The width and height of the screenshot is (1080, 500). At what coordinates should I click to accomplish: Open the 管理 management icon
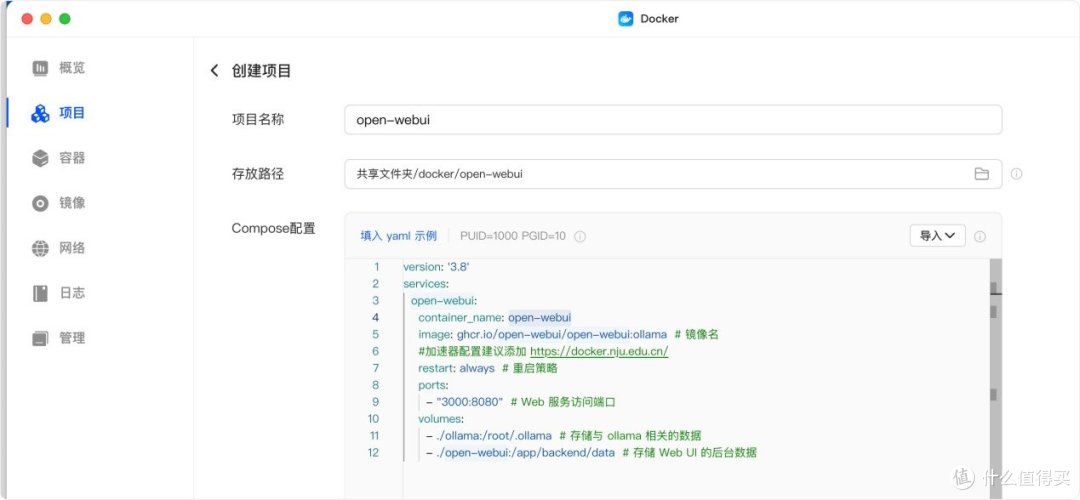(x=41, y=338)
